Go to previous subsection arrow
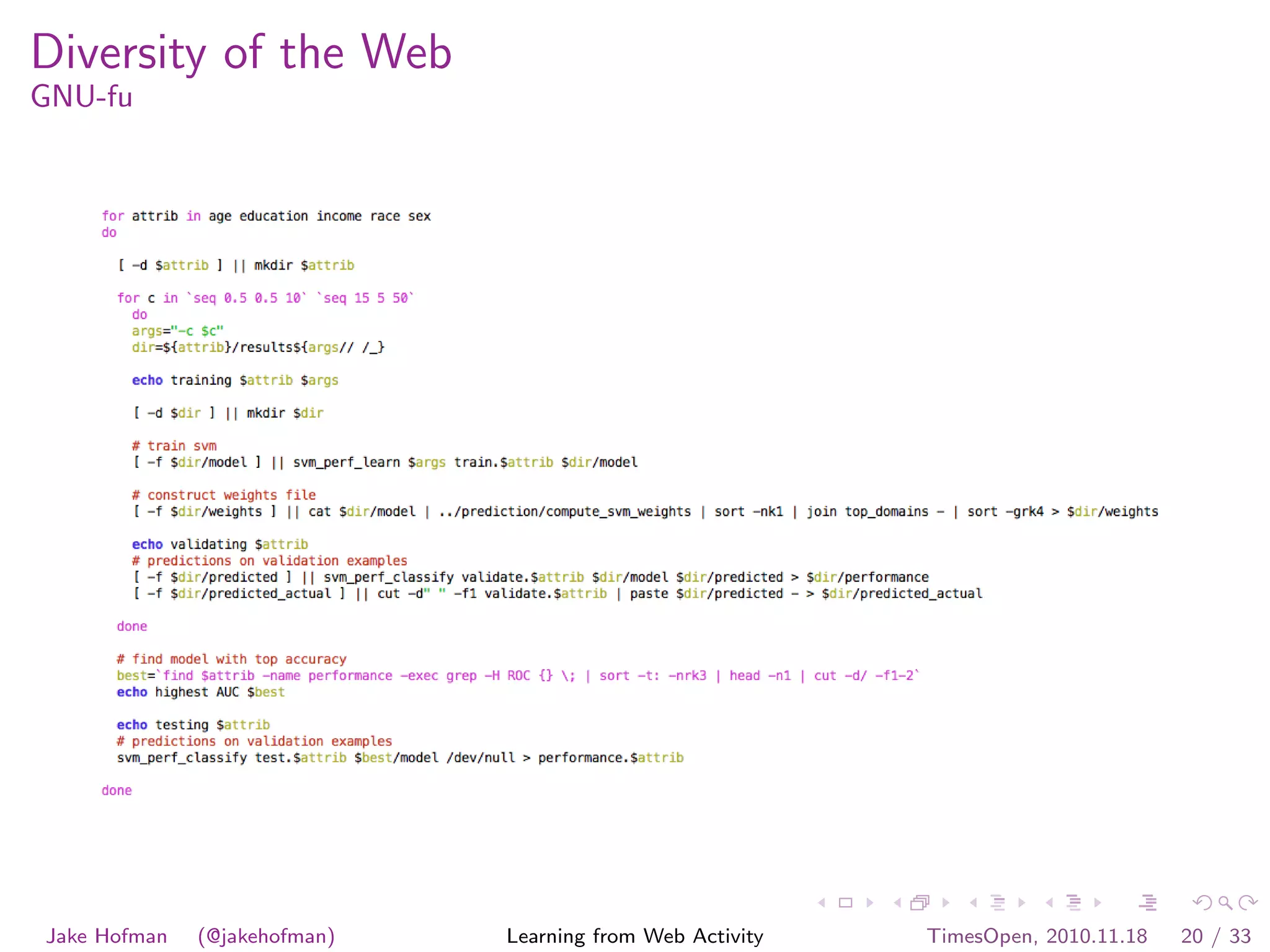This screenshot has width=1270, height=952. 974,902
